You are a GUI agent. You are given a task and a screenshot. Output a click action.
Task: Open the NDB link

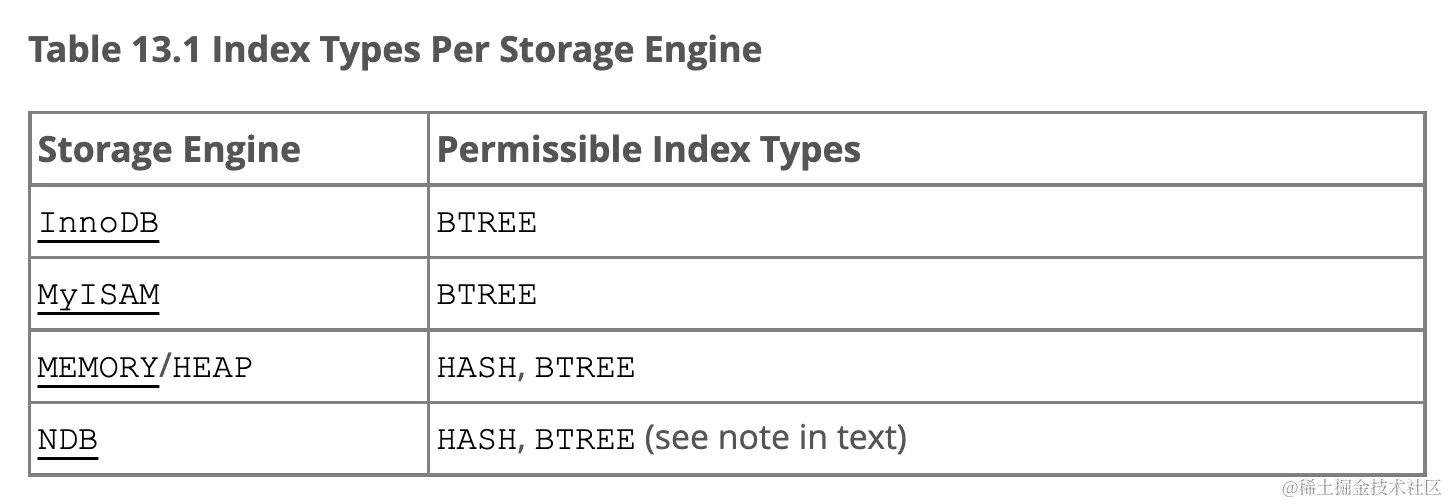click(68, 439)
